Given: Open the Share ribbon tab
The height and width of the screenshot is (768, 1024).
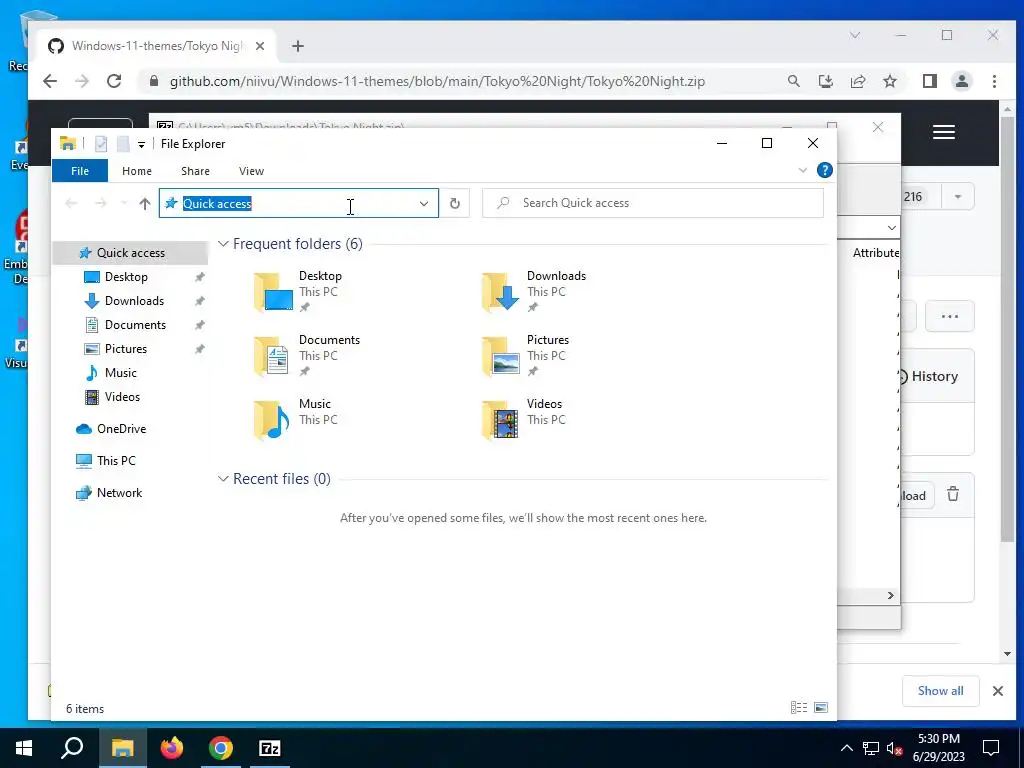Looking at the screenshot, I should 195,171.
